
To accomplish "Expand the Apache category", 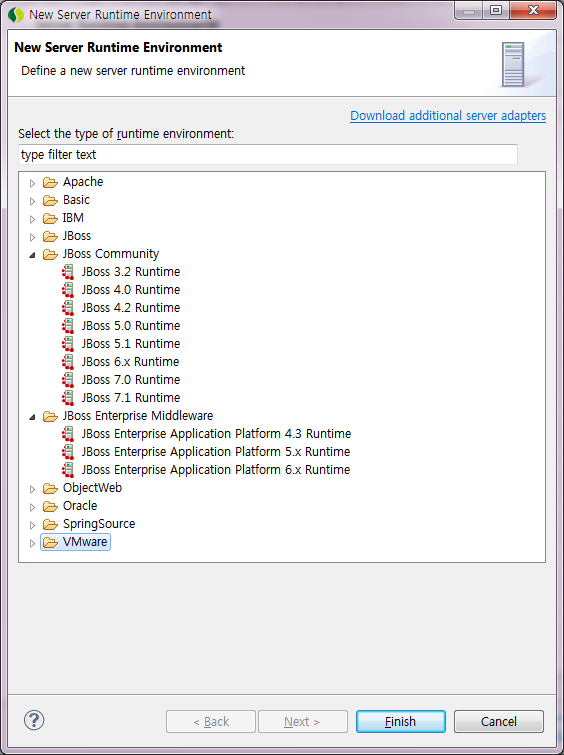I will point(32,183).
